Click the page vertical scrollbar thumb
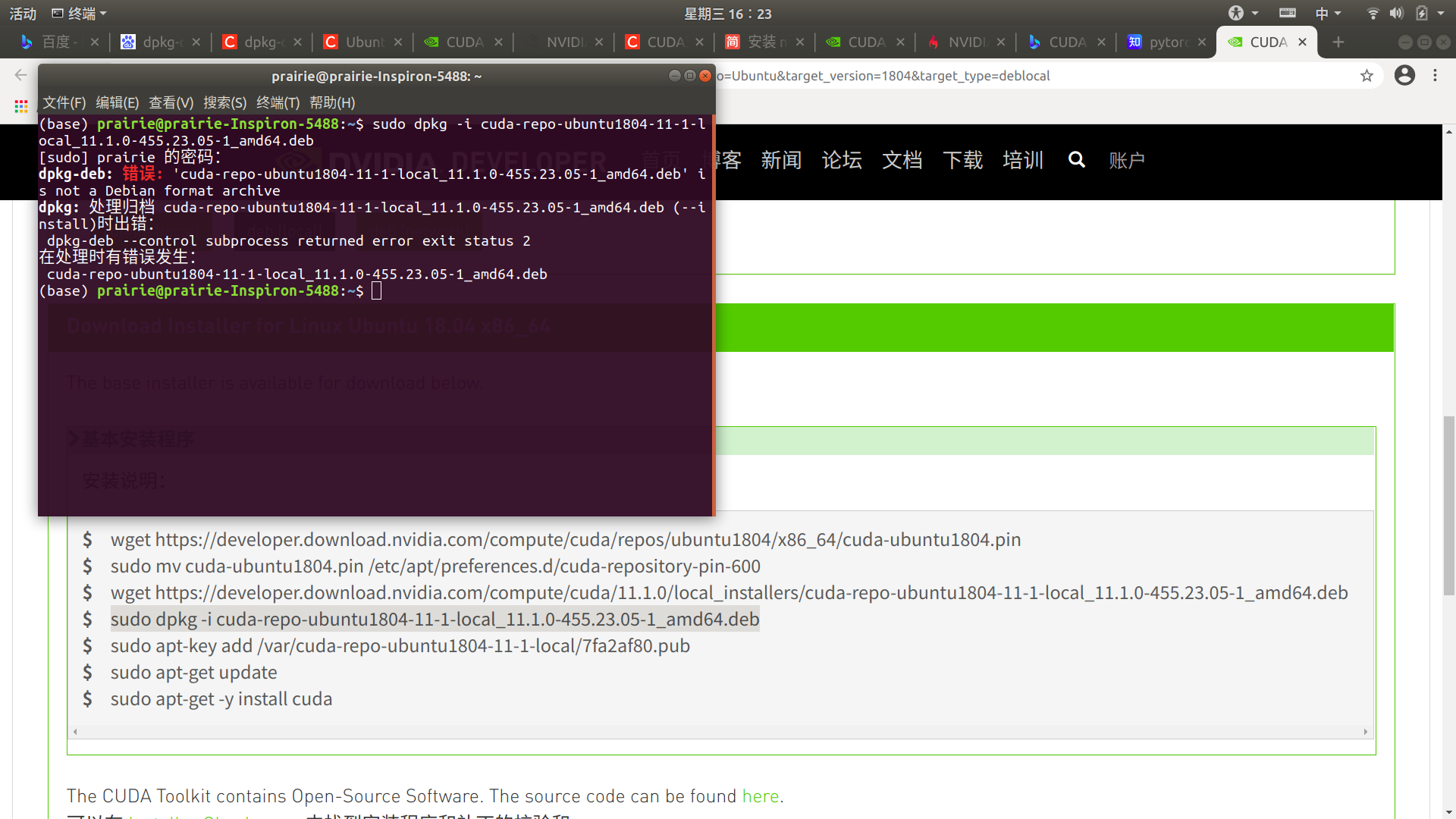The width and height of the screenshot is (1456, 819). pos(1448,504)
